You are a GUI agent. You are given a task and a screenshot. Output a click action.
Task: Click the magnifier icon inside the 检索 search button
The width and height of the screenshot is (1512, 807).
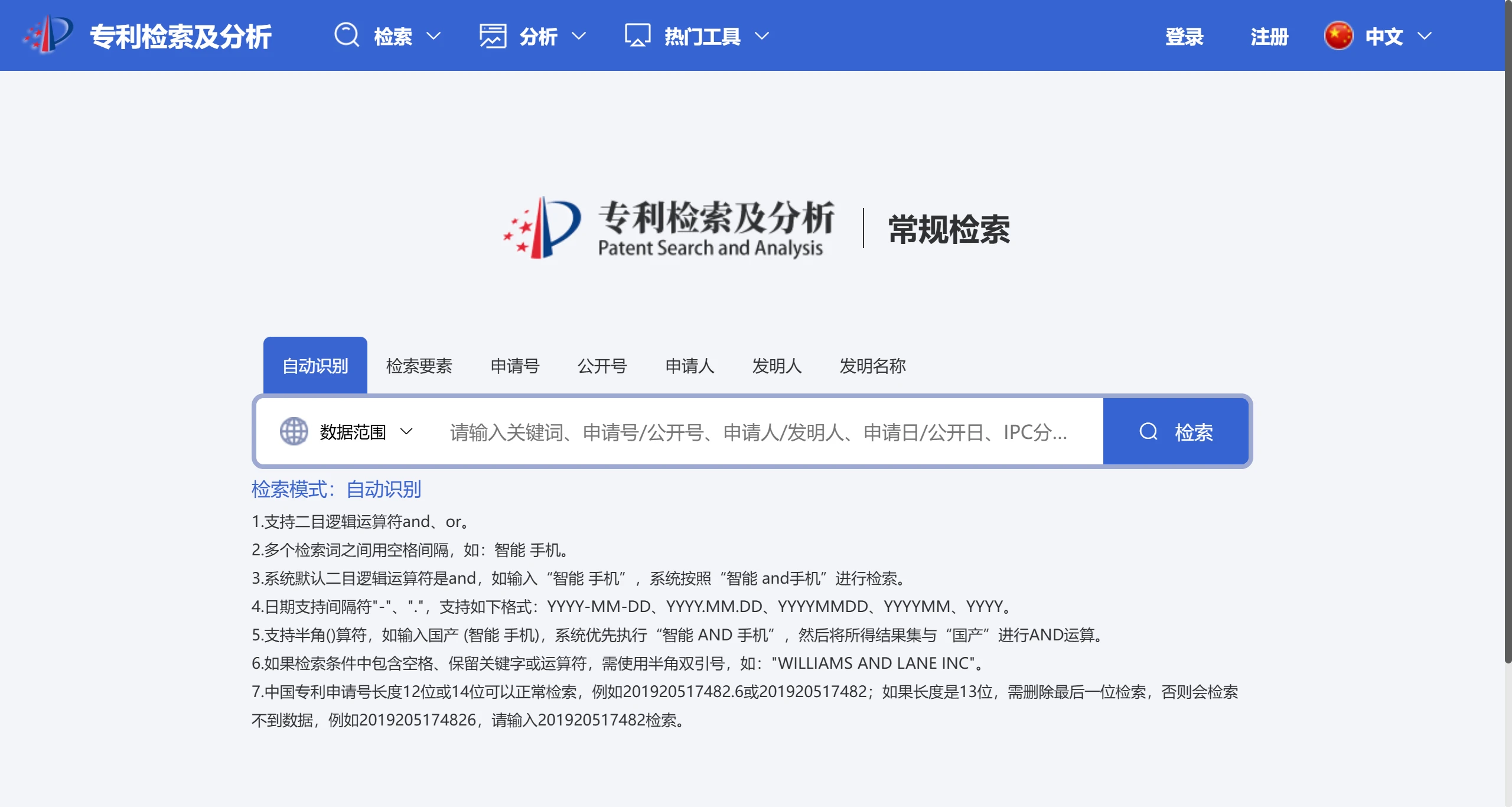(1149, 431)
